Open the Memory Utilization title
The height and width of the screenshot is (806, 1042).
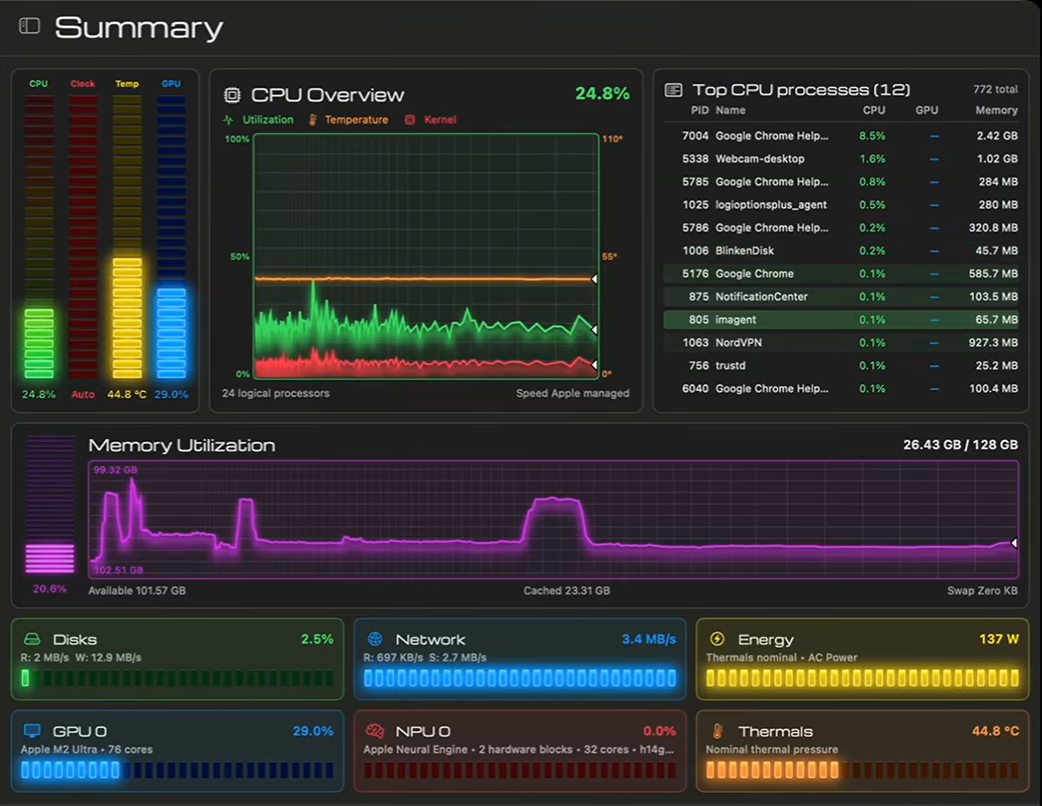click(181, 445)
